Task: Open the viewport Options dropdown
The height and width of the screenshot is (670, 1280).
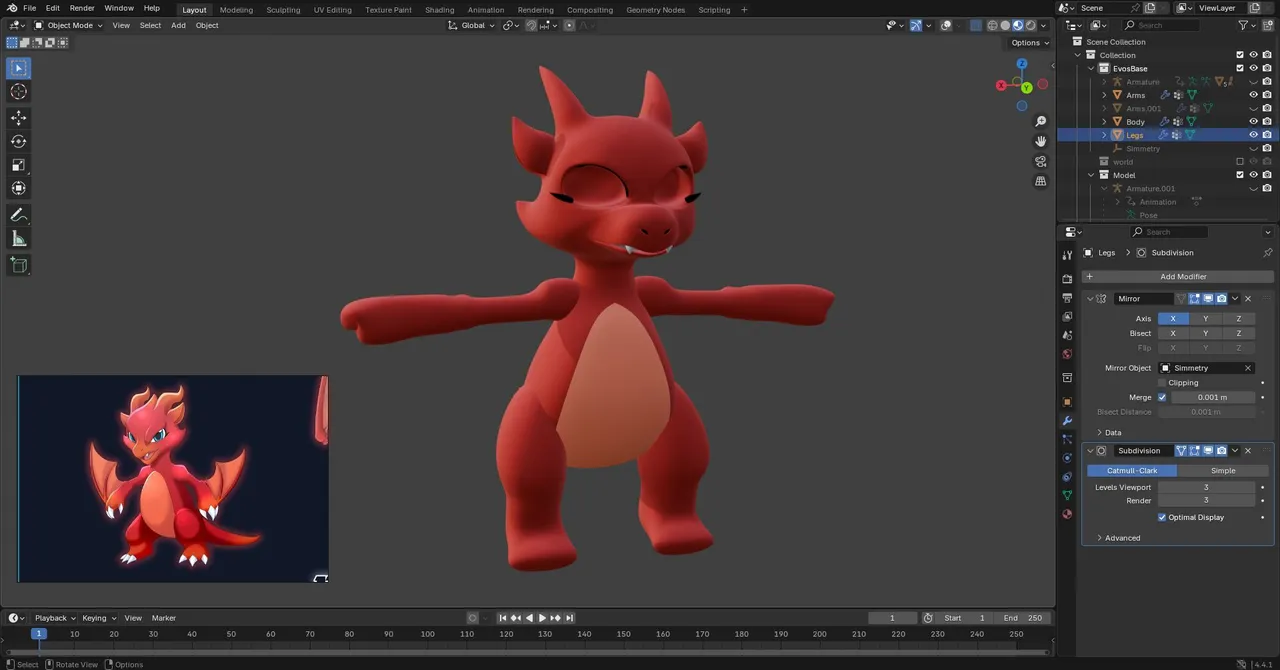Action: pos(1030,42)
